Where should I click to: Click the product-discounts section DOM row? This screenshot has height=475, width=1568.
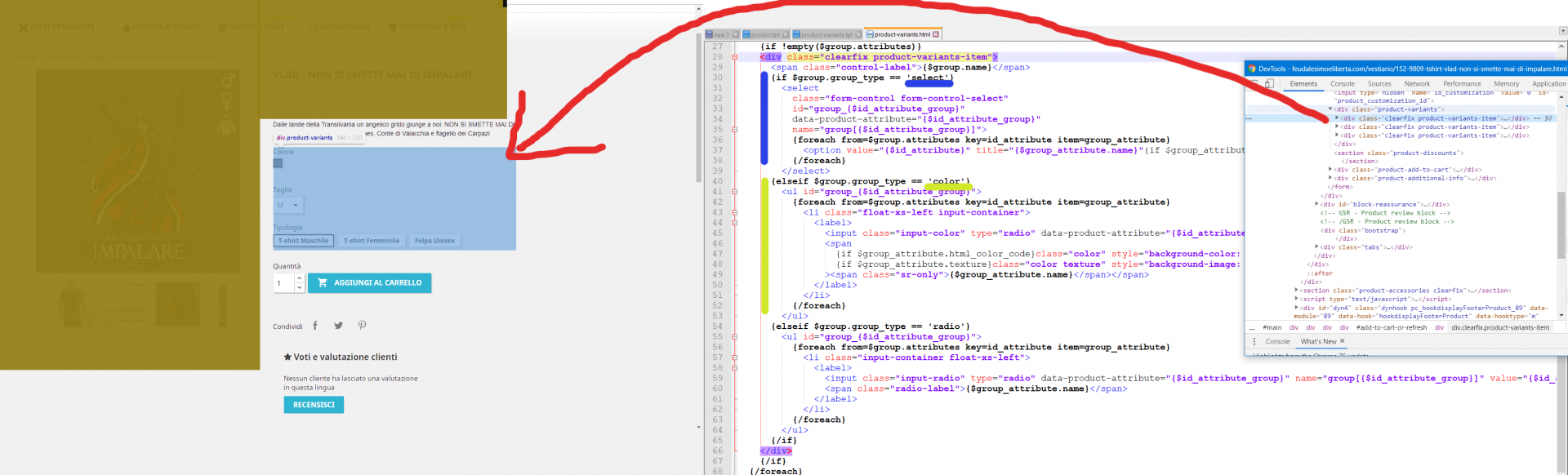(x=1398, y=153)
